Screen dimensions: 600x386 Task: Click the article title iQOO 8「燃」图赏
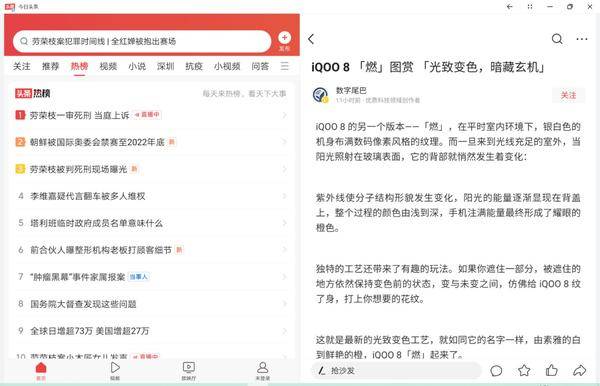pos(427,67)
